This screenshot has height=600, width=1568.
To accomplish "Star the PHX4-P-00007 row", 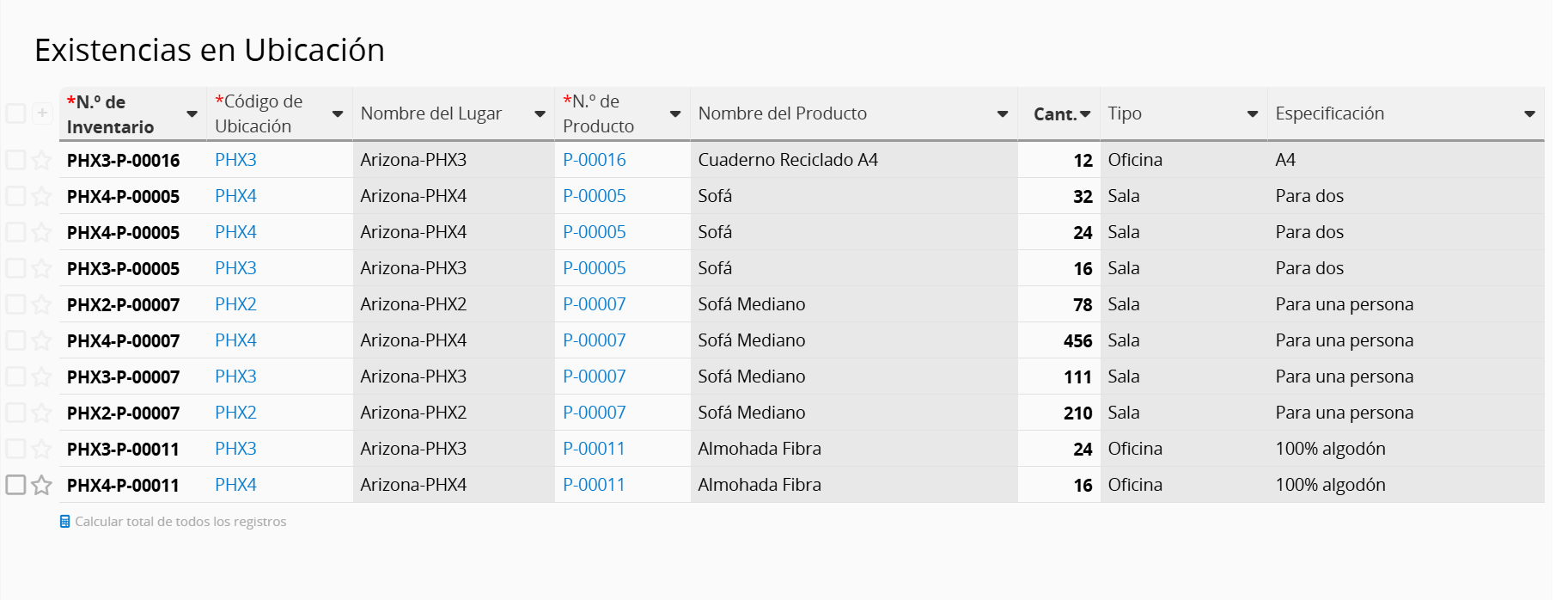I will click(x=41, y=340).
